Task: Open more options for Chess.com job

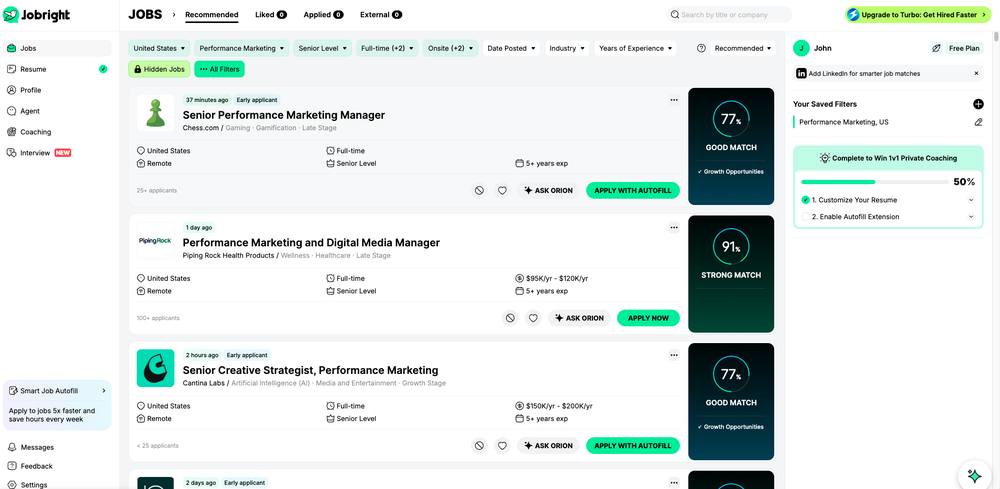Action: (x=674, y=100)
